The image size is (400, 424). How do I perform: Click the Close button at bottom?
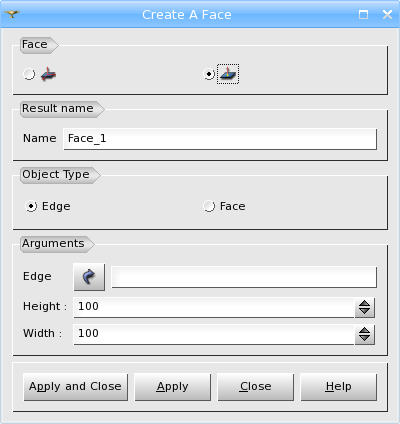click(x=256, y=387)
